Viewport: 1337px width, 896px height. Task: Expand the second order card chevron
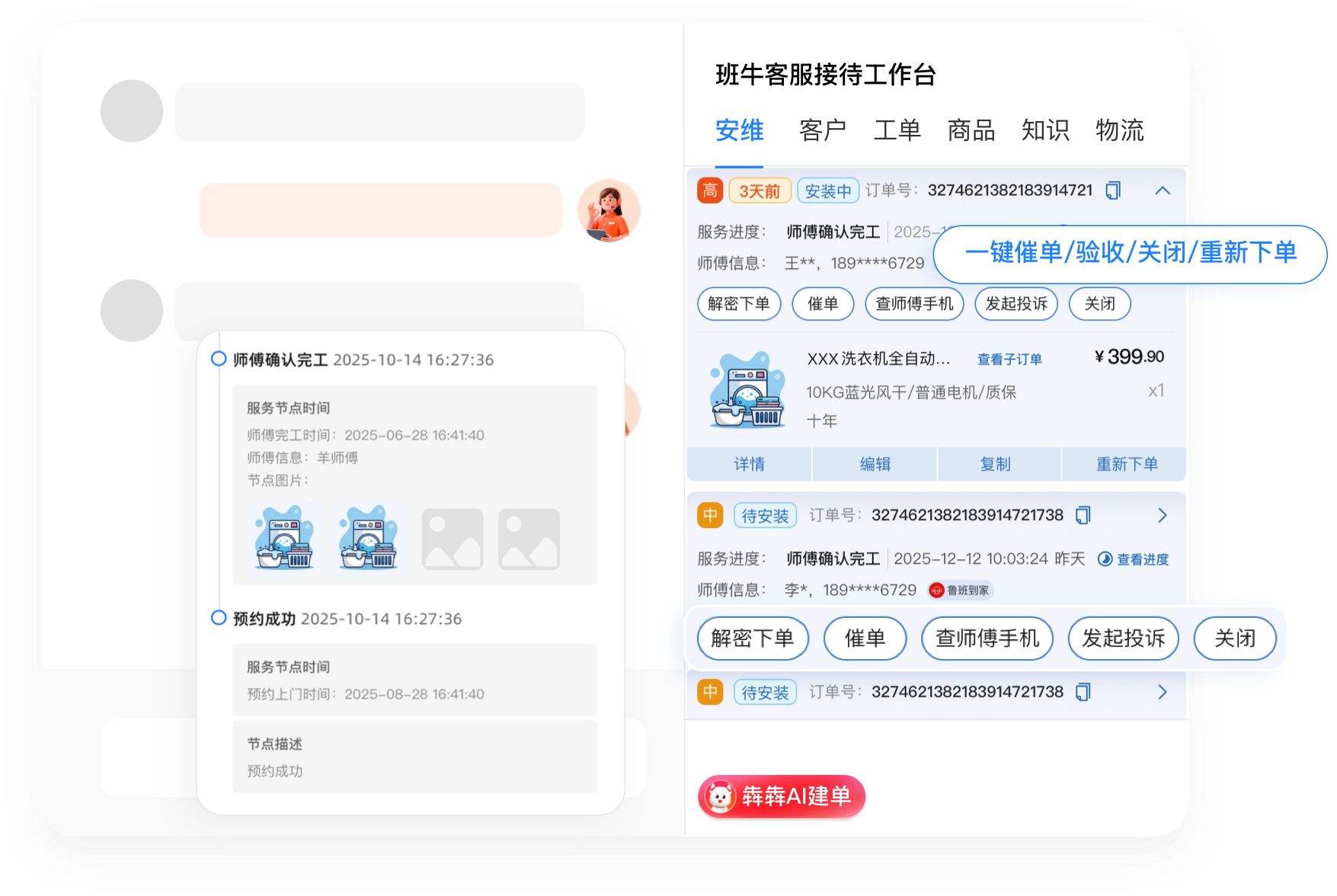pos(1163,516)
